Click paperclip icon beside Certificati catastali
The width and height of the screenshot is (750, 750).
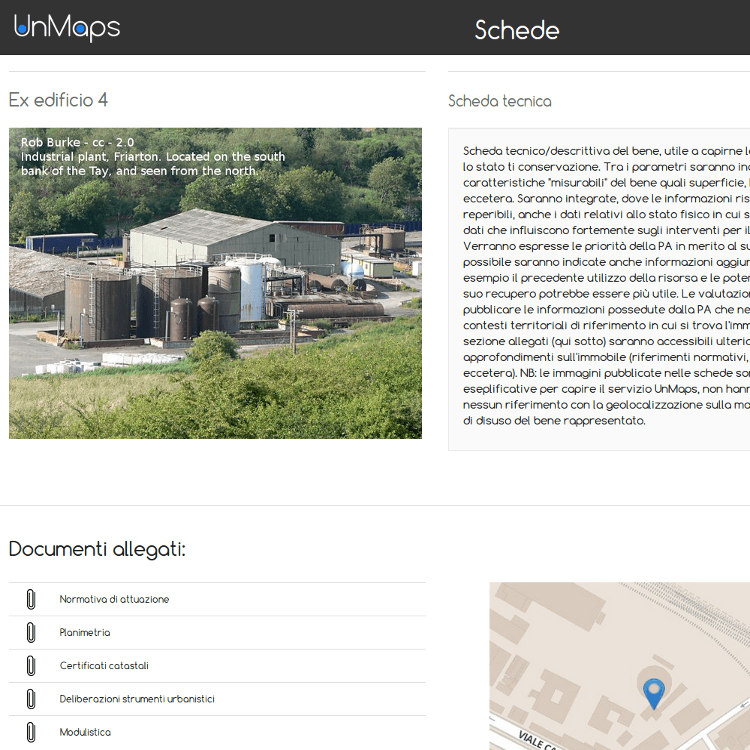[x=31, y=666]
